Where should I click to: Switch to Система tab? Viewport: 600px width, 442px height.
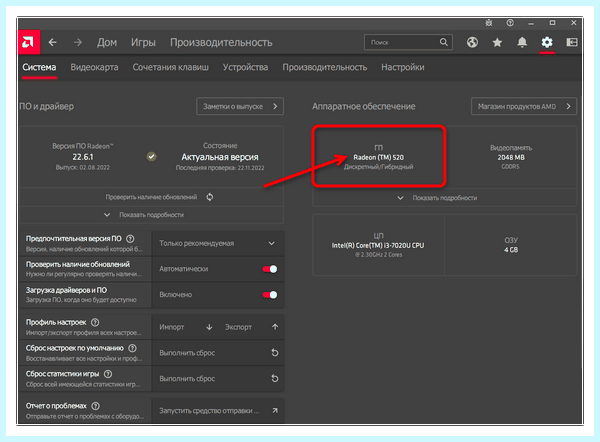click(39, 67)
